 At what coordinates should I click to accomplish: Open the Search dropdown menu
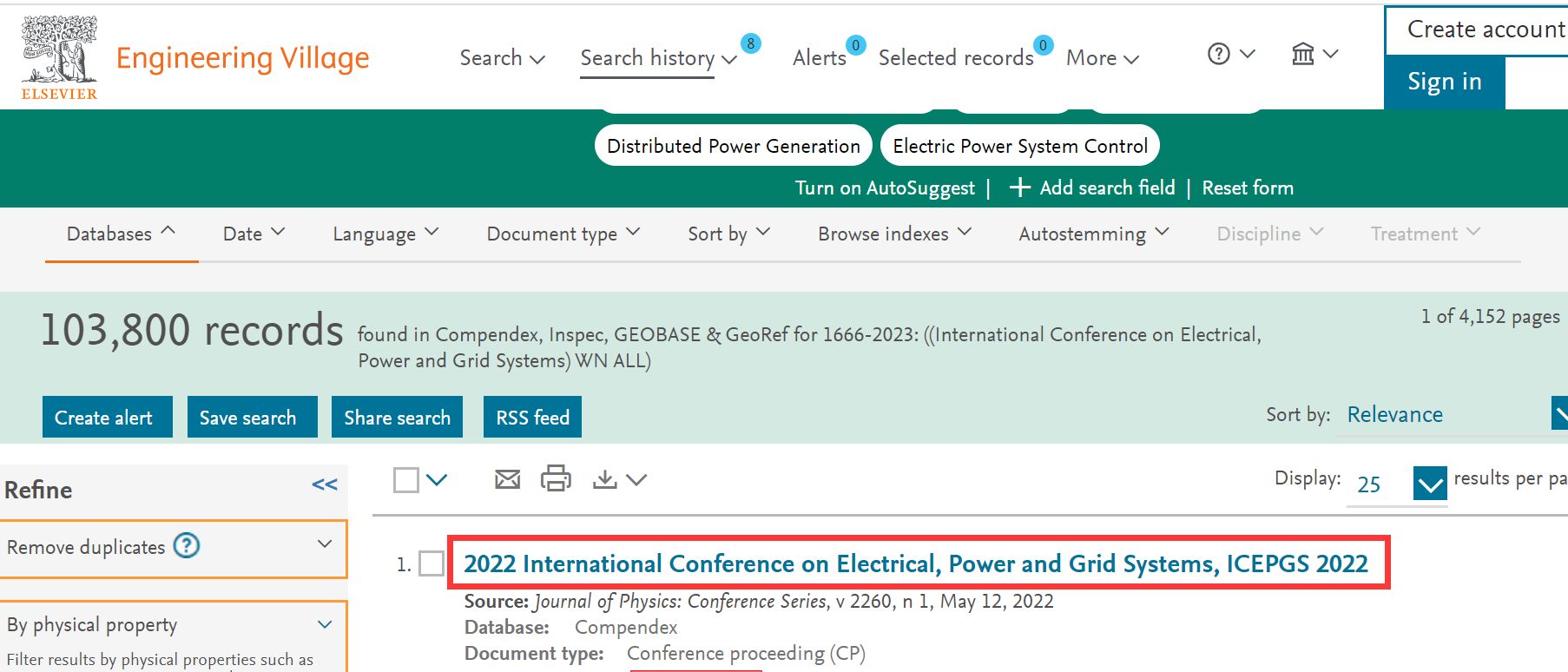(x=503, y=58)
